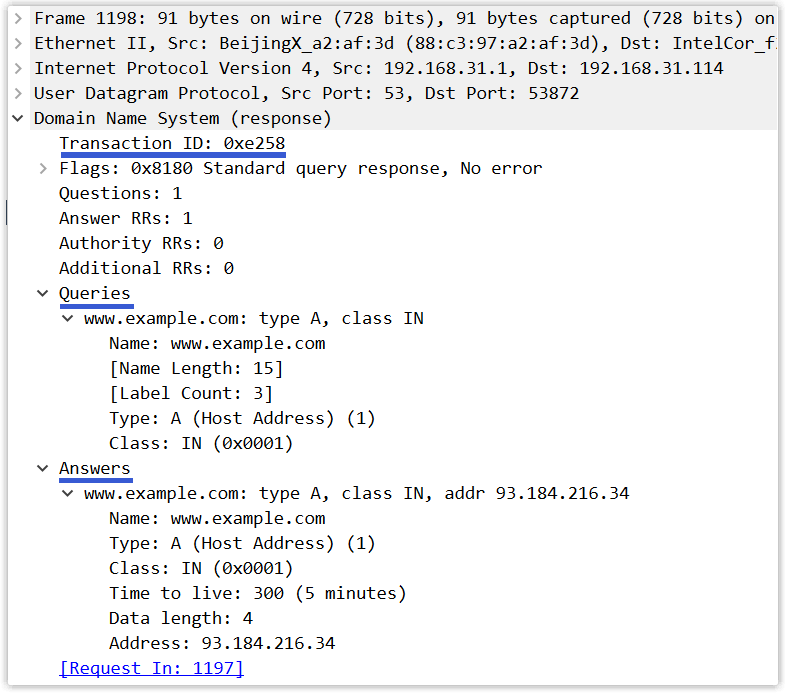This screenshot has width=785, height=694.
Task: Expand Internet Protocol Version 4 details
Action: tap(19, 69)
